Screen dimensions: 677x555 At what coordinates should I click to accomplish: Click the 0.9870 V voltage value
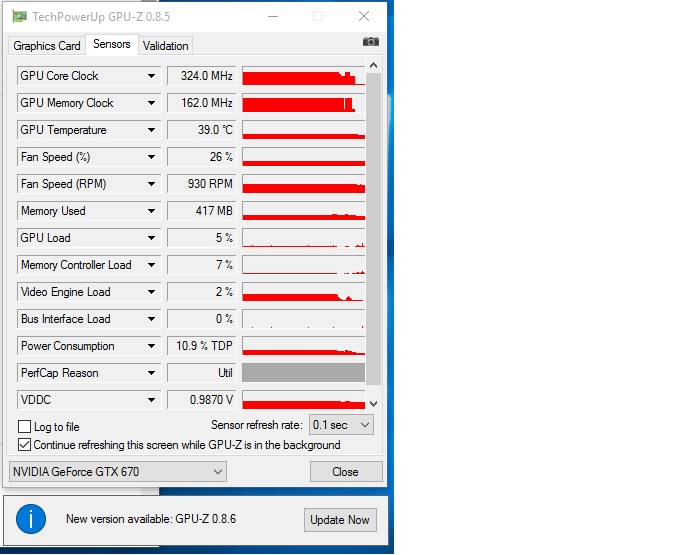[x=202, y=400]
